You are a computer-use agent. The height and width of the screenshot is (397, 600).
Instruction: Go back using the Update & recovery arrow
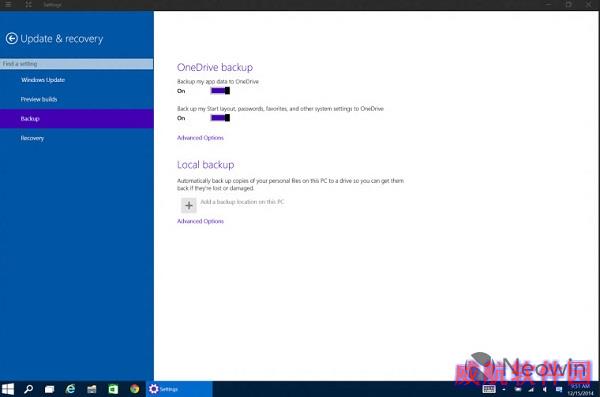11,38
